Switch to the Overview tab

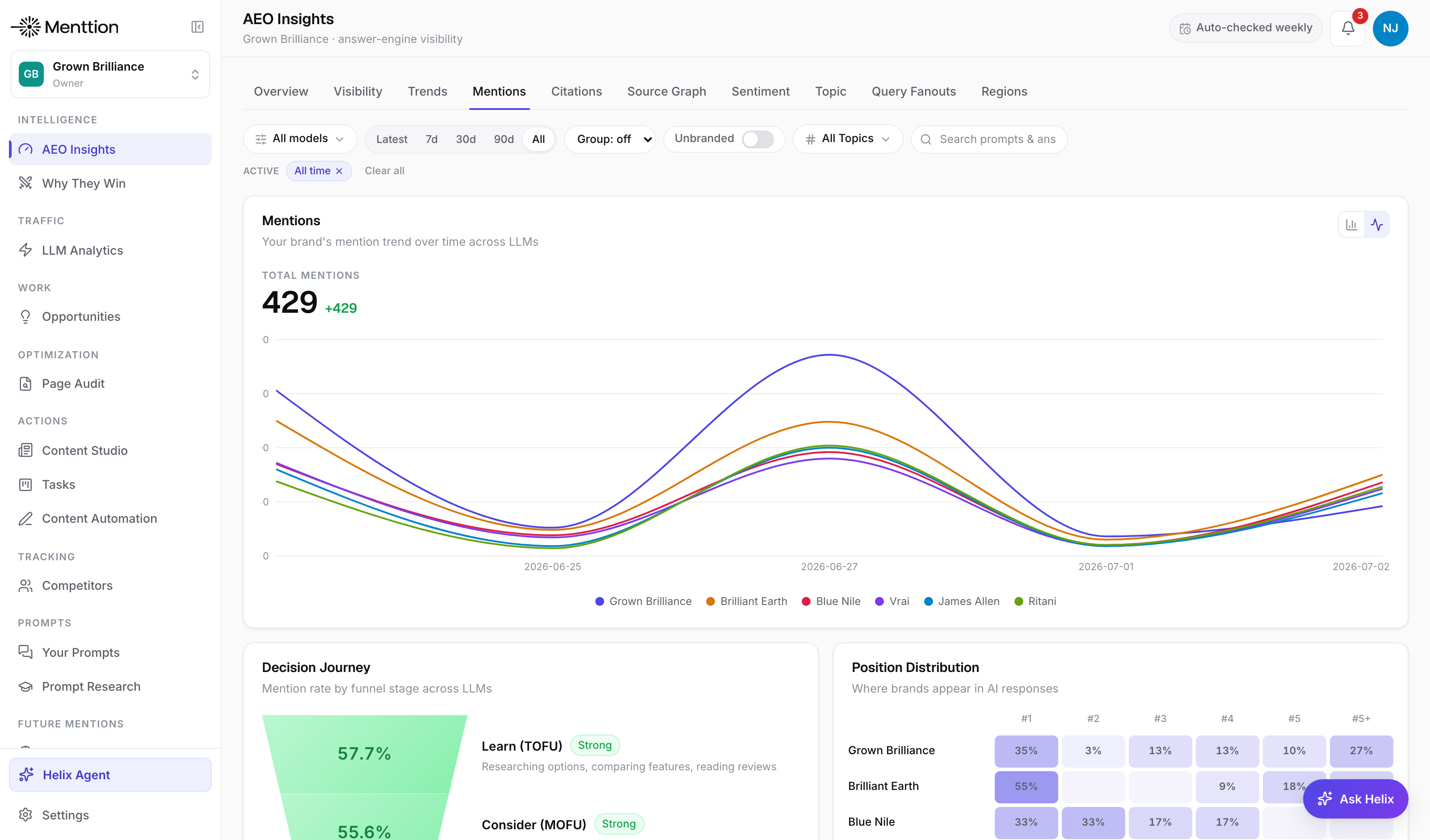pyautogui.click(x=281, y=92)
